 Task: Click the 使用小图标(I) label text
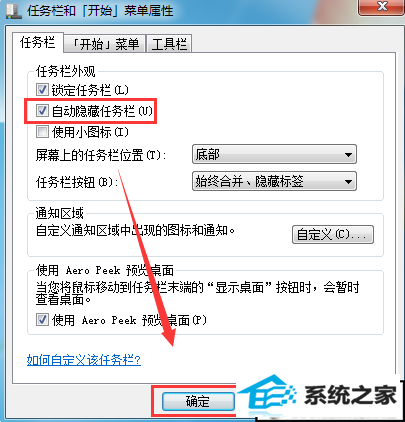tap(90, 132)
